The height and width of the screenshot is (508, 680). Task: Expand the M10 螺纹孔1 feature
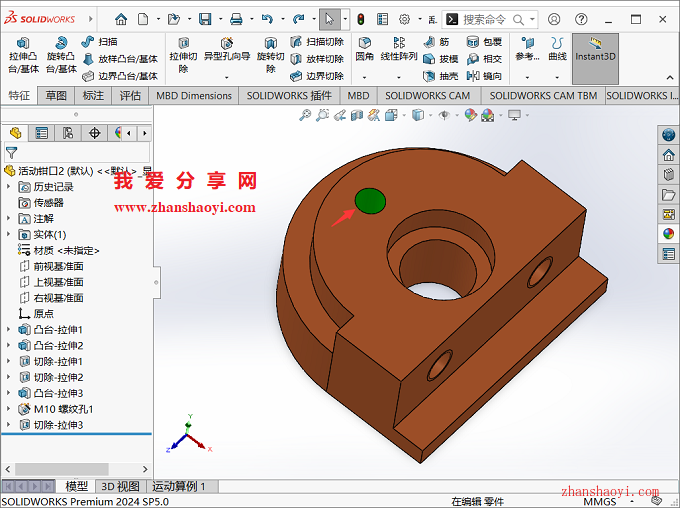tap(8, 409)
